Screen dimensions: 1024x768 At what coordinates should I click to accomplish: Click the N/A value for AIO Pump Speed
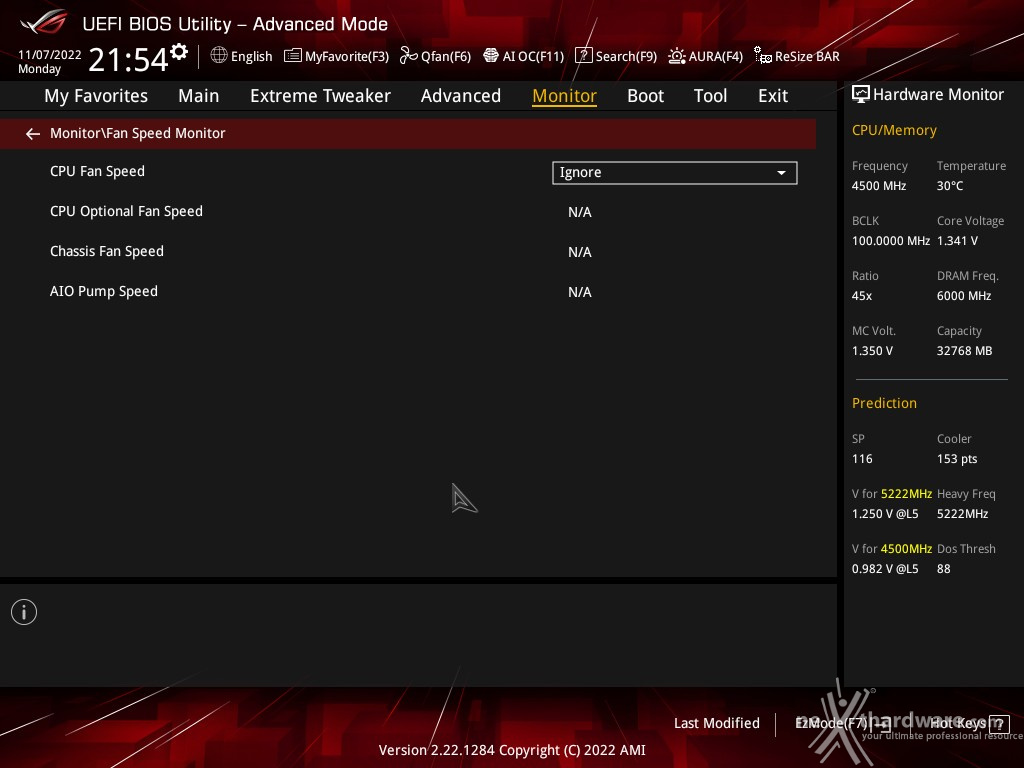(579, 292)
